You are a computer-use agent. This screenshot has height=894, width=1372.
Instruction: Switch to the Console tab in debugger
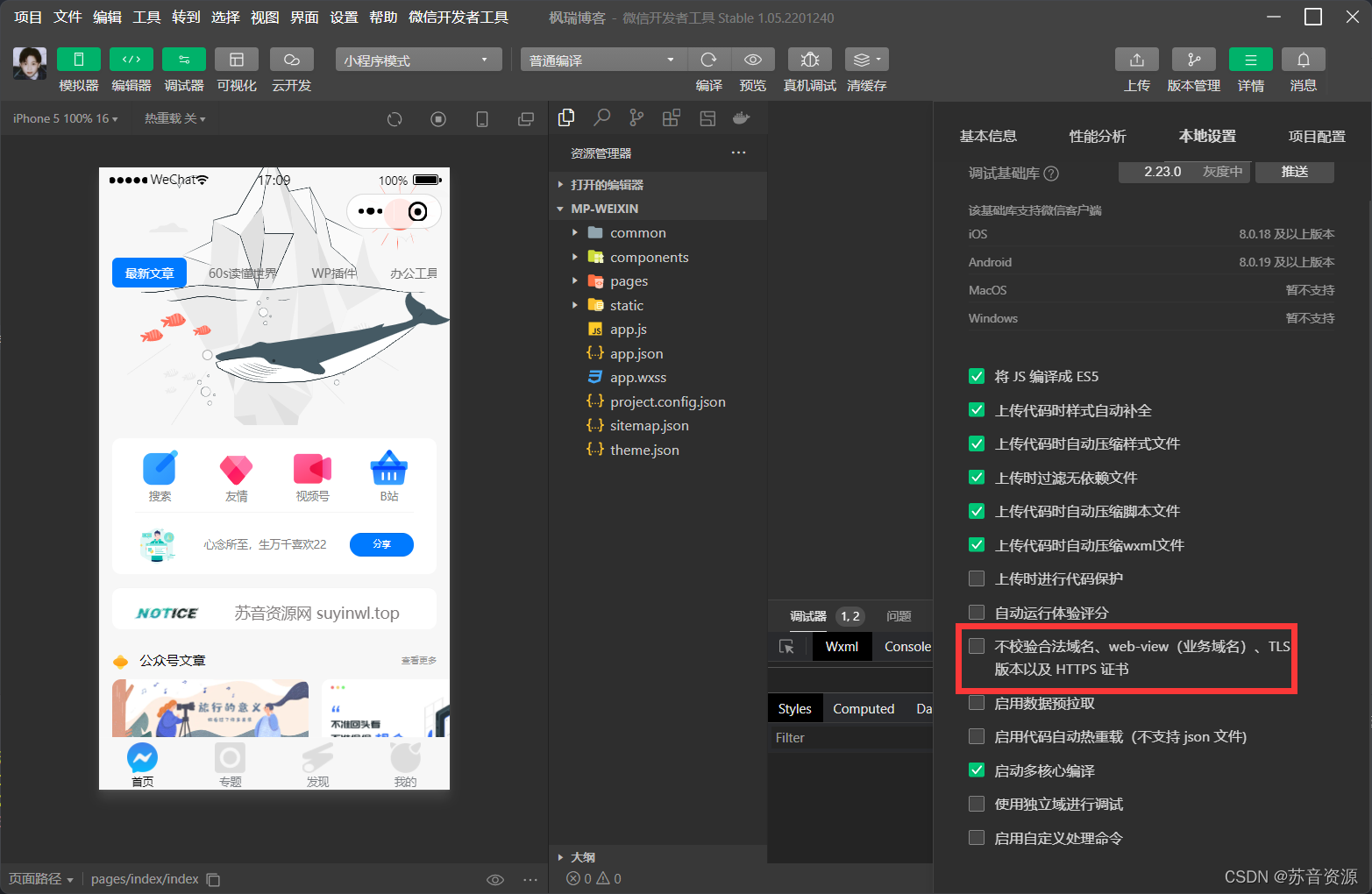click(x=907, y=647)
